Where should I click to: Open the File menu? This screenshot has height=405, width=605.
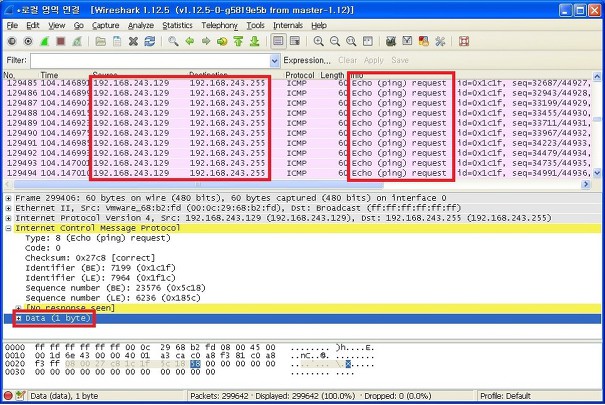tap(12, 25)
